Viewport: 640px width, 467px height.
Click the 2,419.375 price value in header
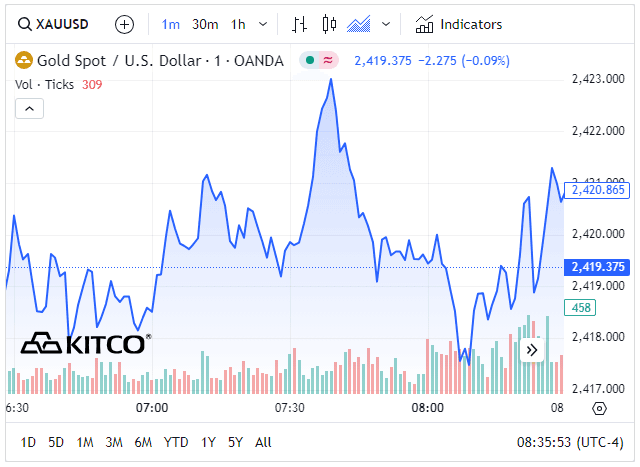click(383, 61)
